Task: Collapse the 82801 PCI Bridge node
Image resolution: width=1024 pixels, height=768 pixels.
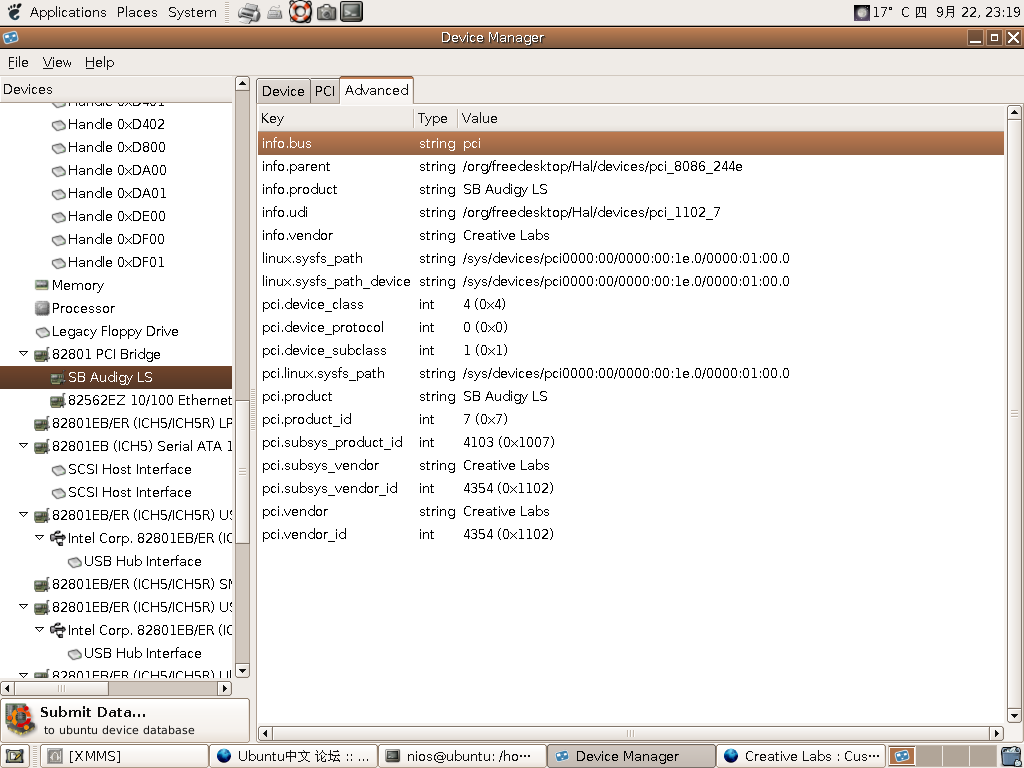Action: click(x=24, y=354)
